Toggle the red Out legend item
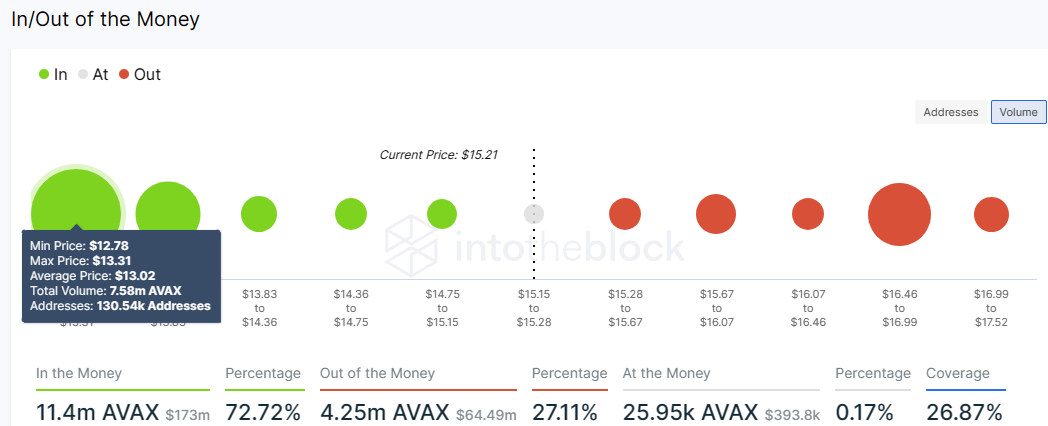The width and height of the screenshot is (1048, 426). click(140, 74)
